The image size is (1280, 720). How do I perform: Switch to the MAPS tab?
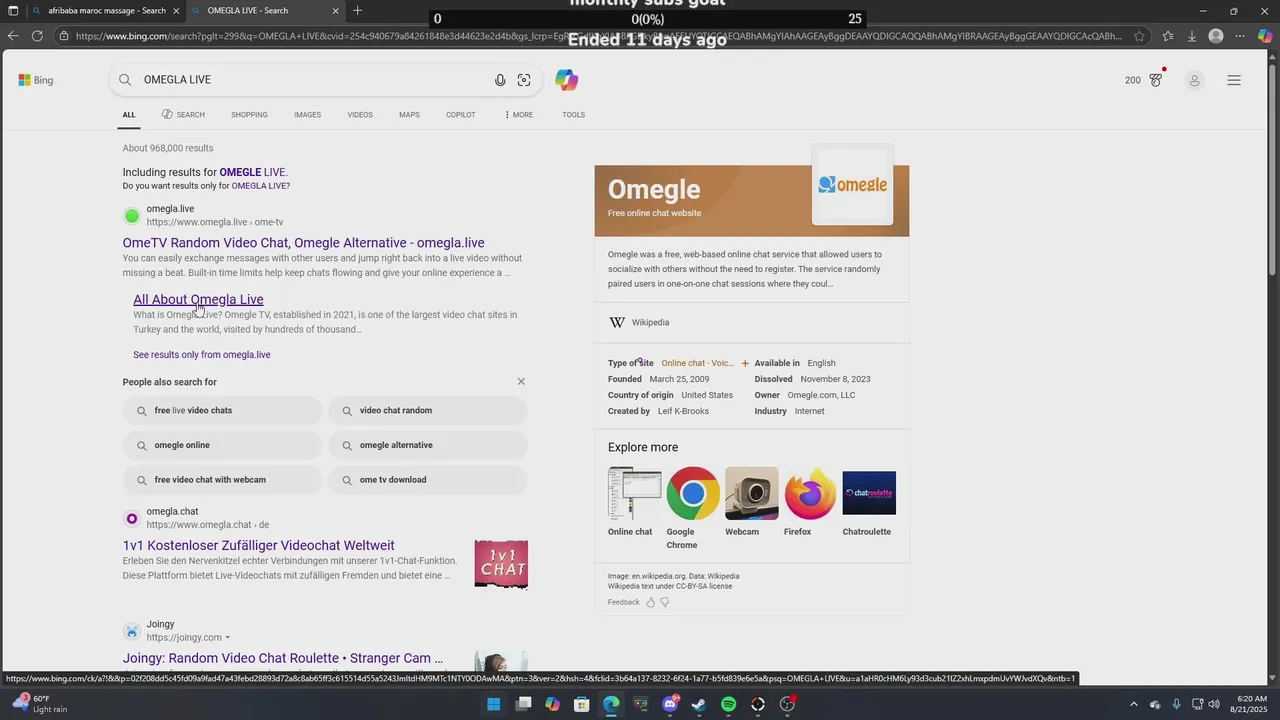[409, 115]
